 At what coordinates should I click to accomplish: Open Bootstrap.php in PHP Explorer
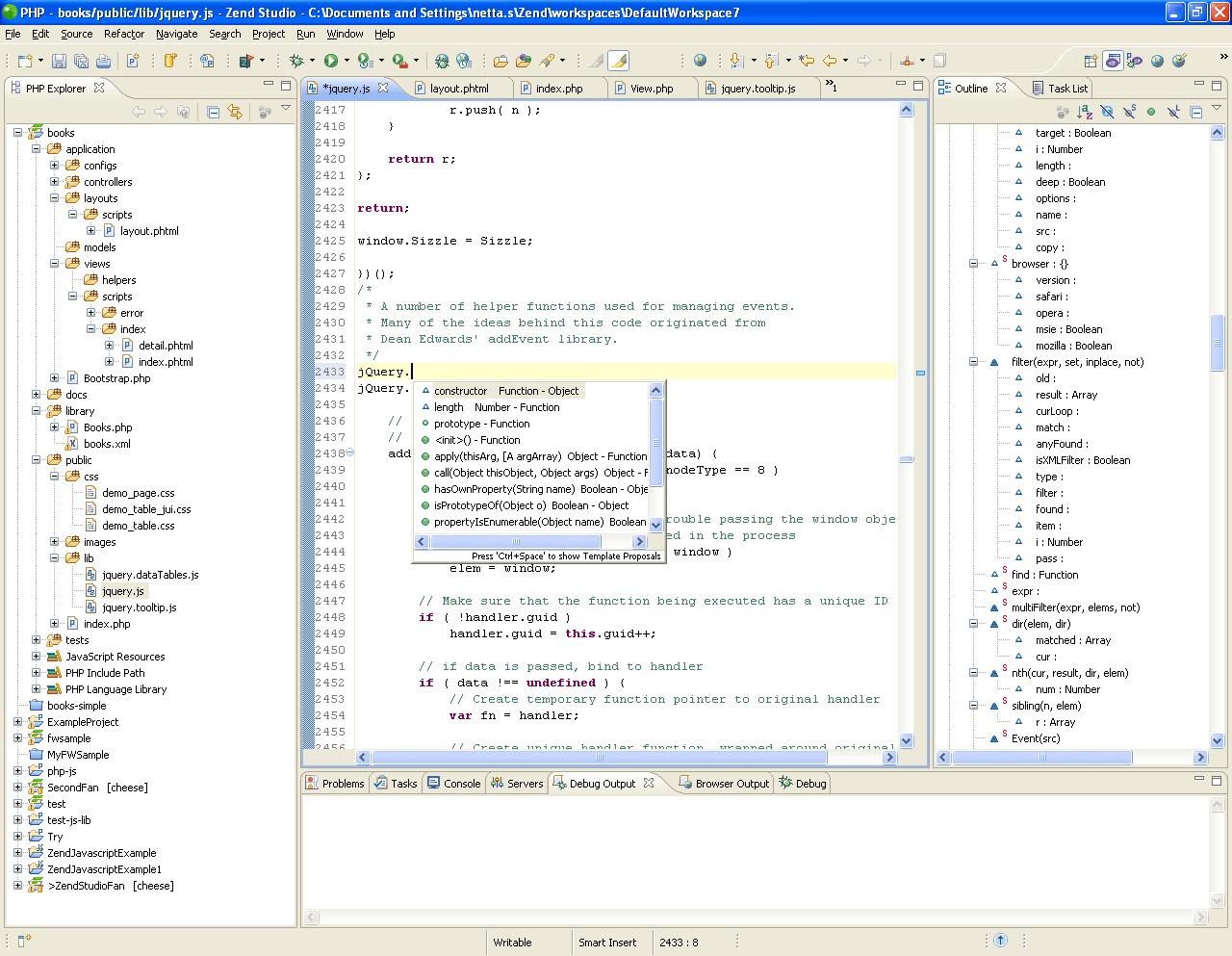click(116, 378)
